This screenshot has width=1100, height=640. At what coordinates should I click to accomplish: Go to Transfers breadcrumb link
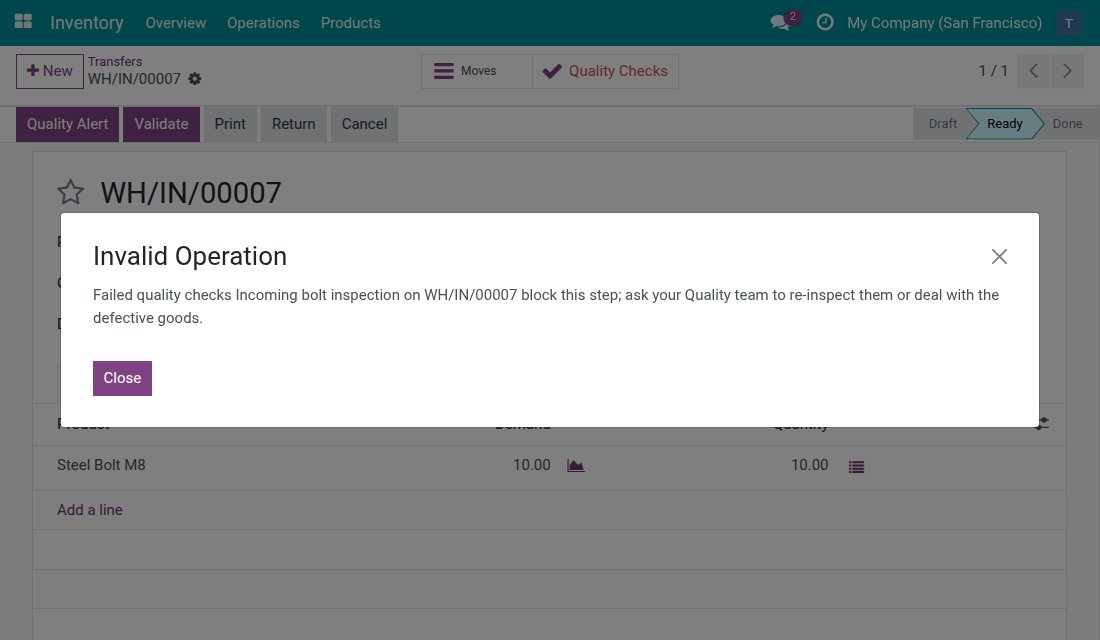(x=115, y=62)
